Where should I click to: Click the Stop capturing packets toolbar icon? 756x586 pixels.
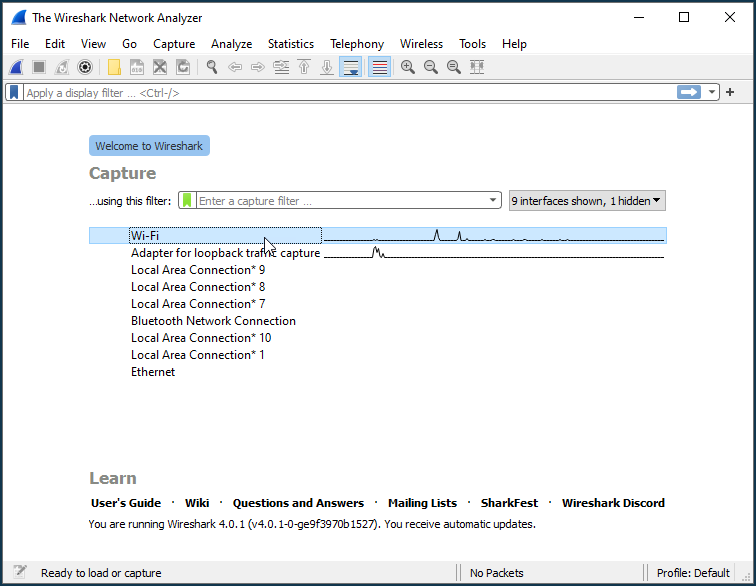pos(39,67)
